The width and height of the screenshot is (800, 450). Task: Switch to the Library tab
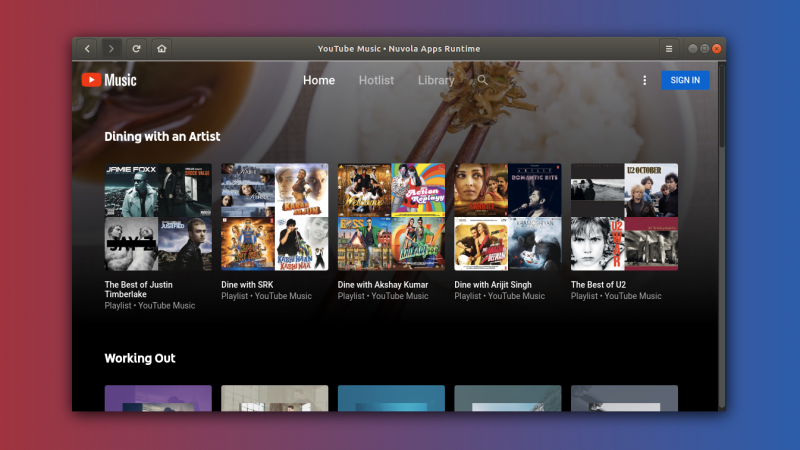(436, 80)
